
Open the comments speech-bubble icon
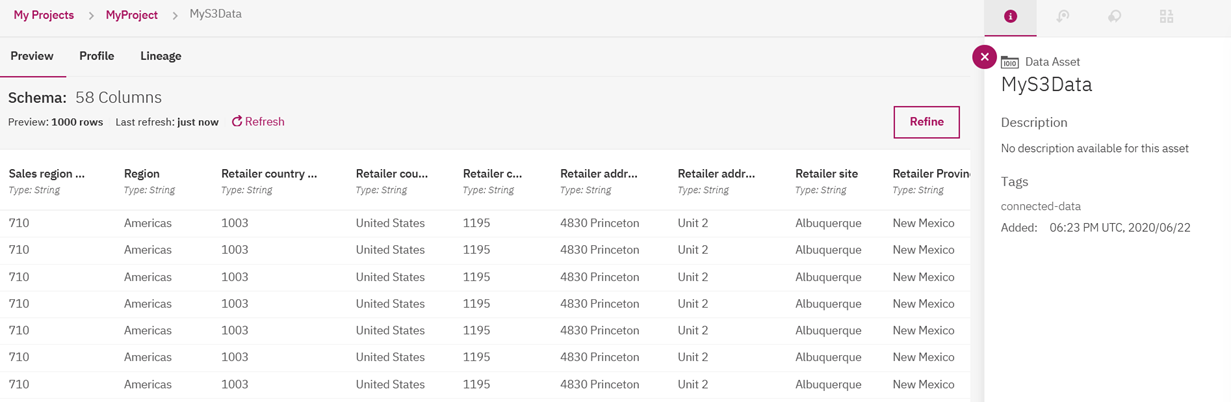pyautogui.click(x=1114, y=17)
